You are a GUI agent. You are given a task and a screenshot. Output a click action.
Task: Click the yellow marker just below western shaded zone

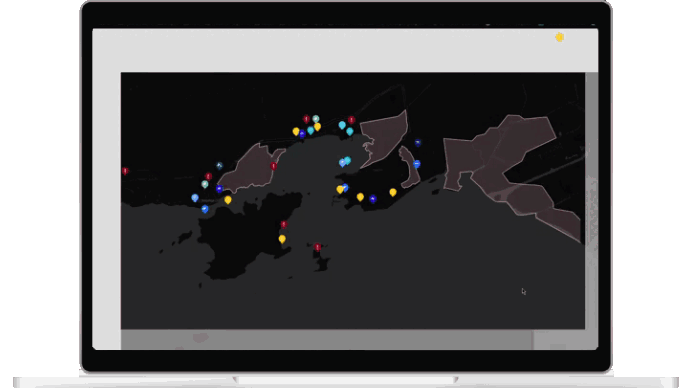tap(228, 200)
